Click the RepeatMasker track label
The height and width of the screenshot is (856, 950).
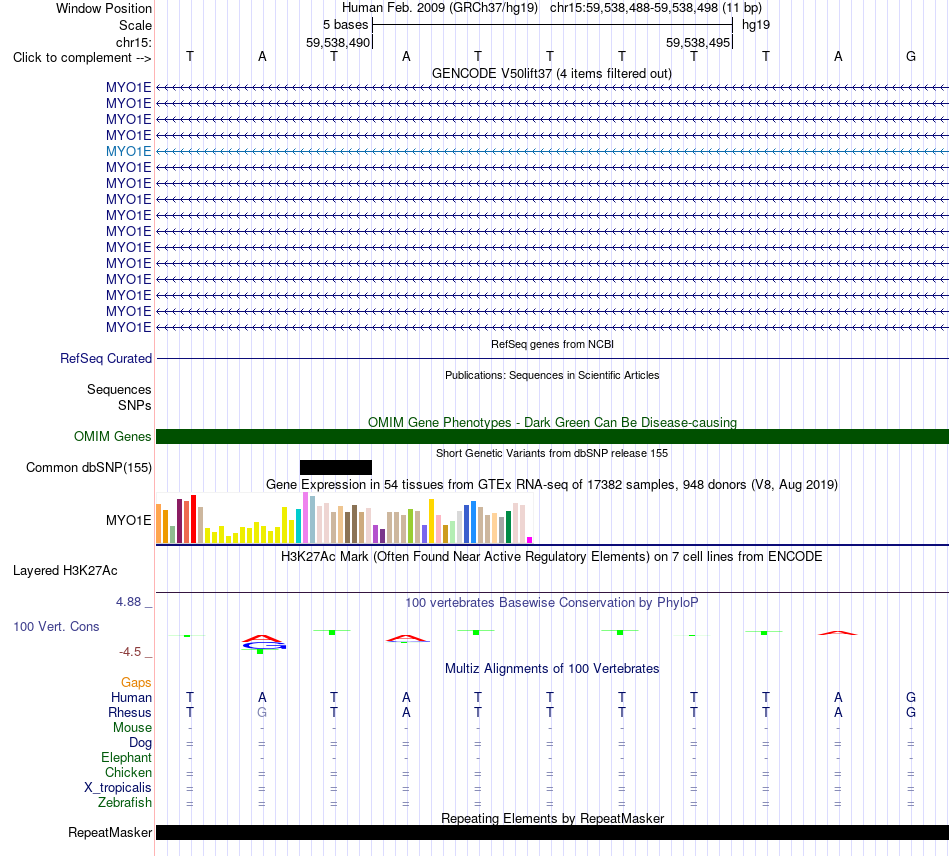coord(110,833)
